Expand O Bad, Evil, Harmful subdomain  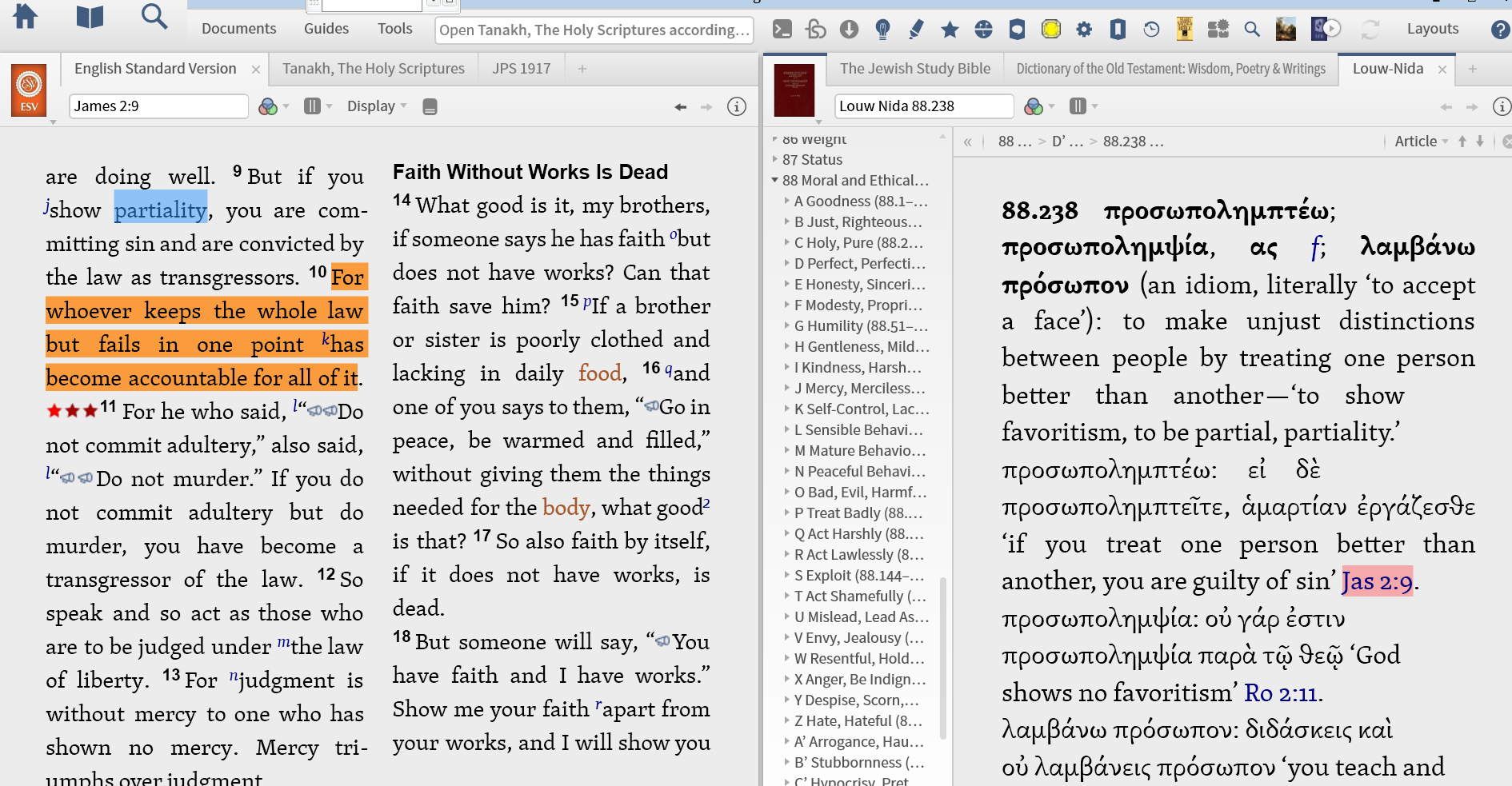787,492
